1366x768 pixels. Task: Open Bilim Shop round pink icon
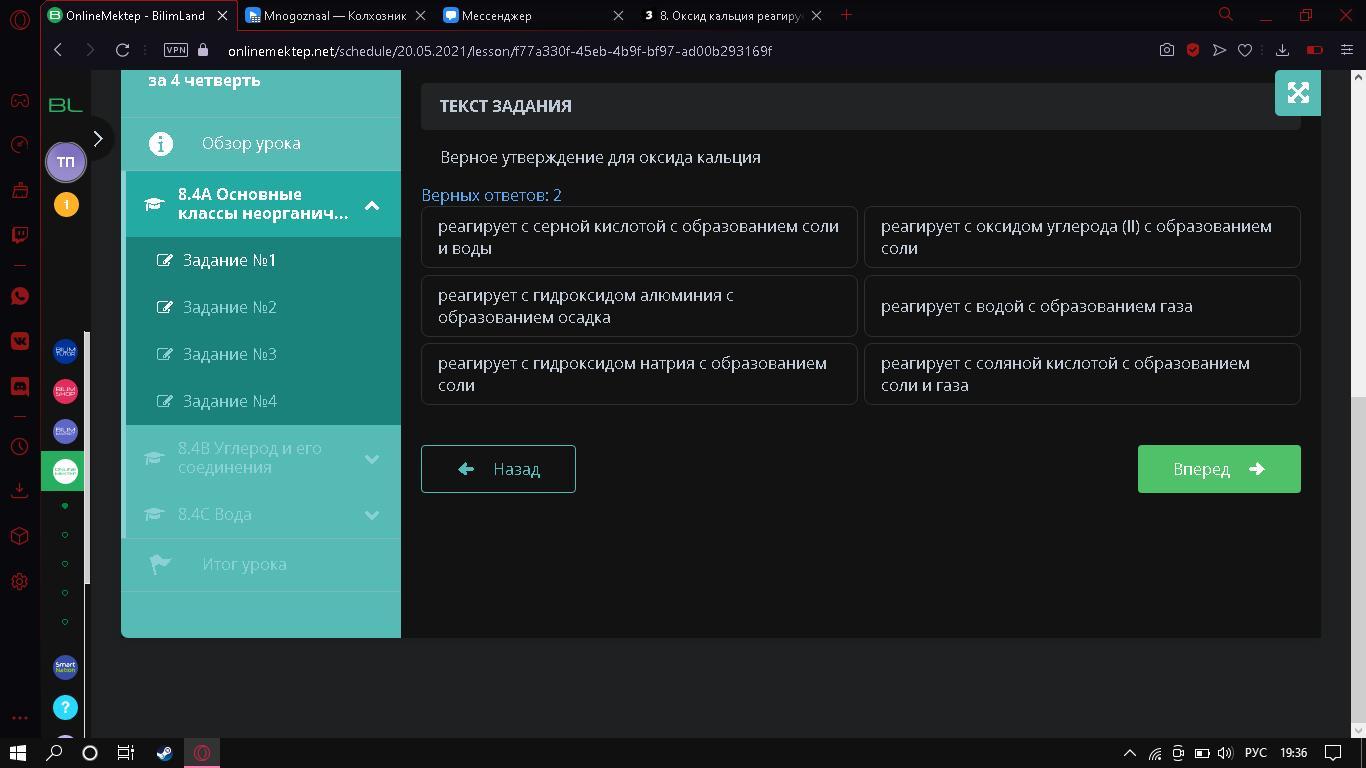point(65,392)
